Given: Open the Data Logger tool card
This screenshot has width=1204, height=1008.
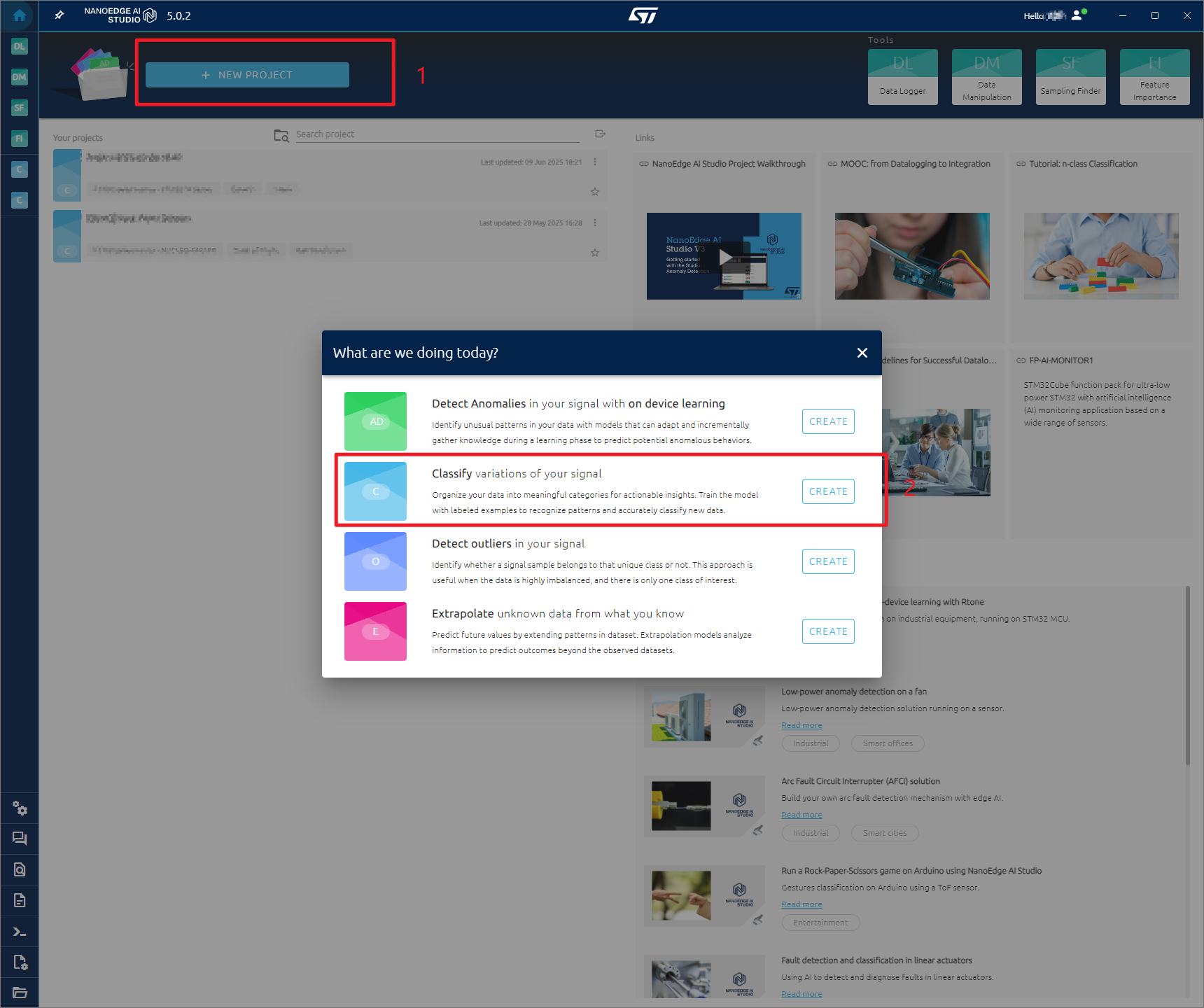Looking at the screenshot, I should [903, 77].
